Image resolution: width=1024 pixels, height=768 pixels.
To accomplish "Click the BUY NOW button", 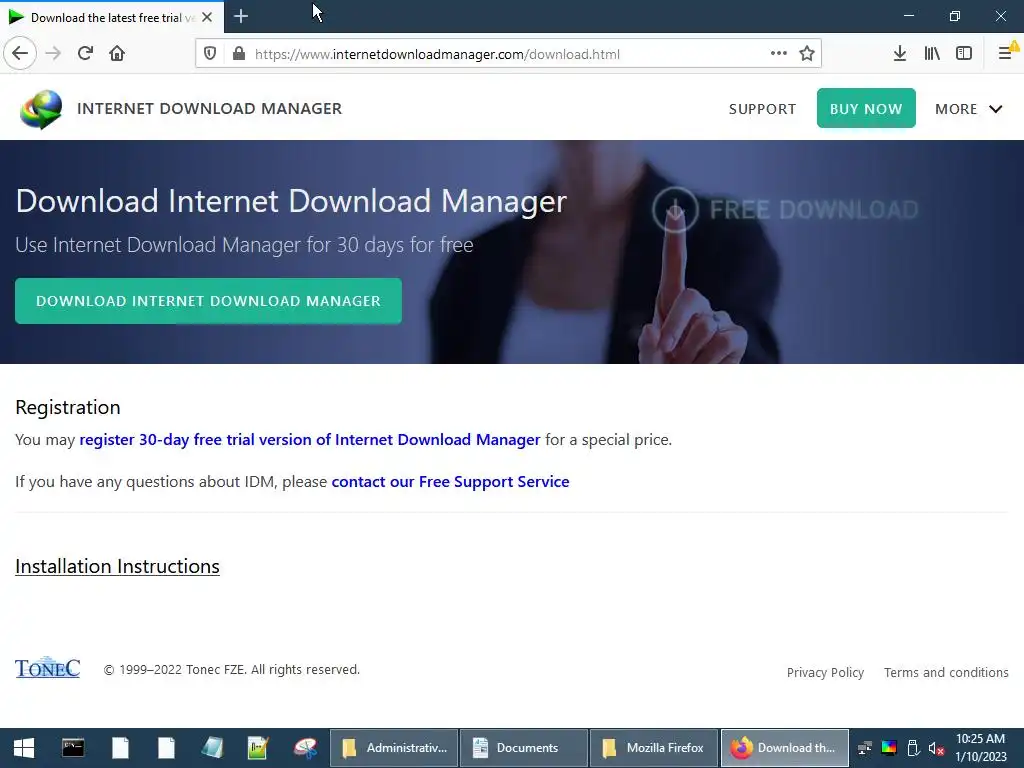I will pyautogui.click(x=866, y=108).
